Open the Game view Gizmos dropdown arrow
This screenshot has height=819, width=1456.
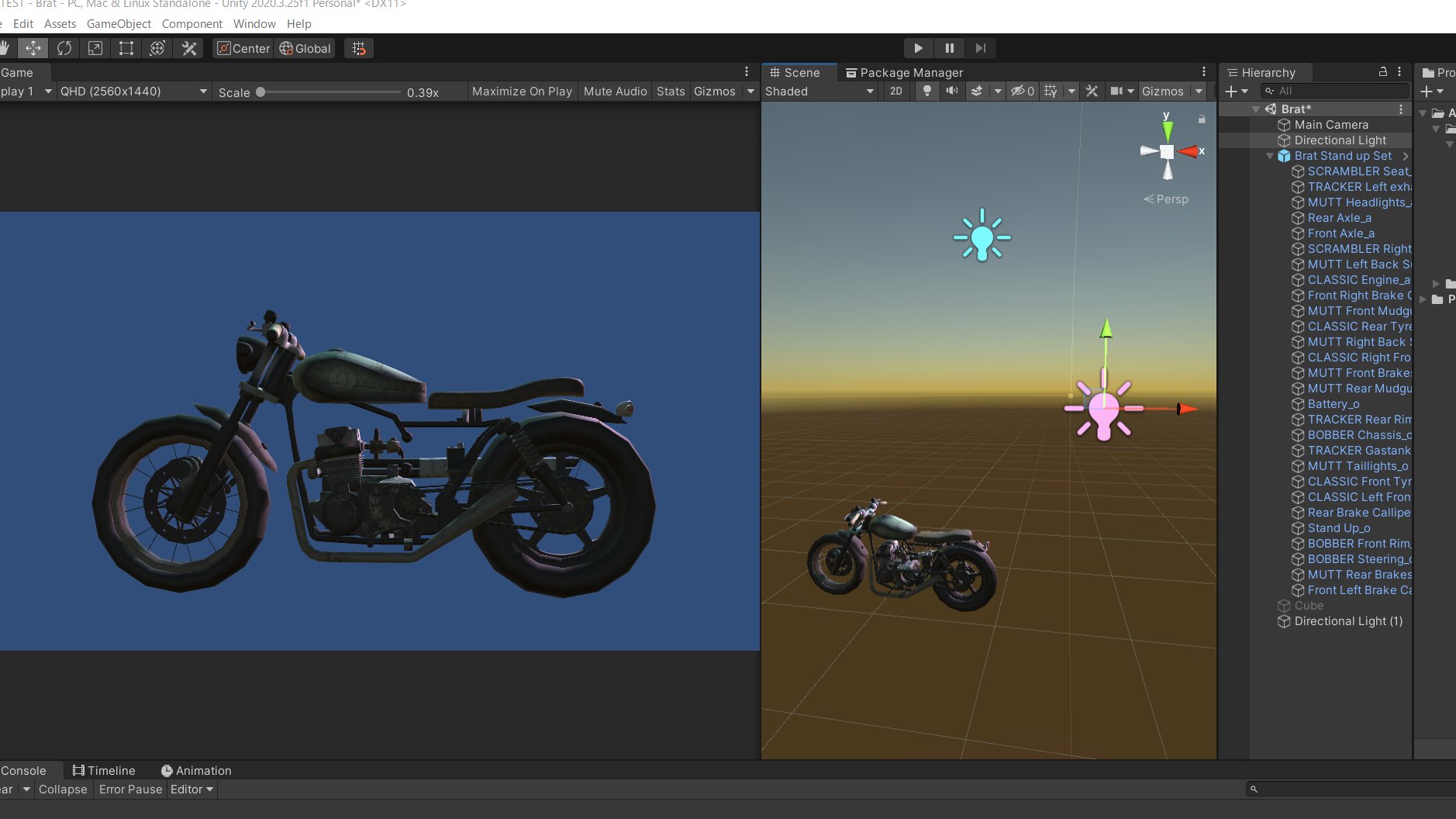pos(750,92)
